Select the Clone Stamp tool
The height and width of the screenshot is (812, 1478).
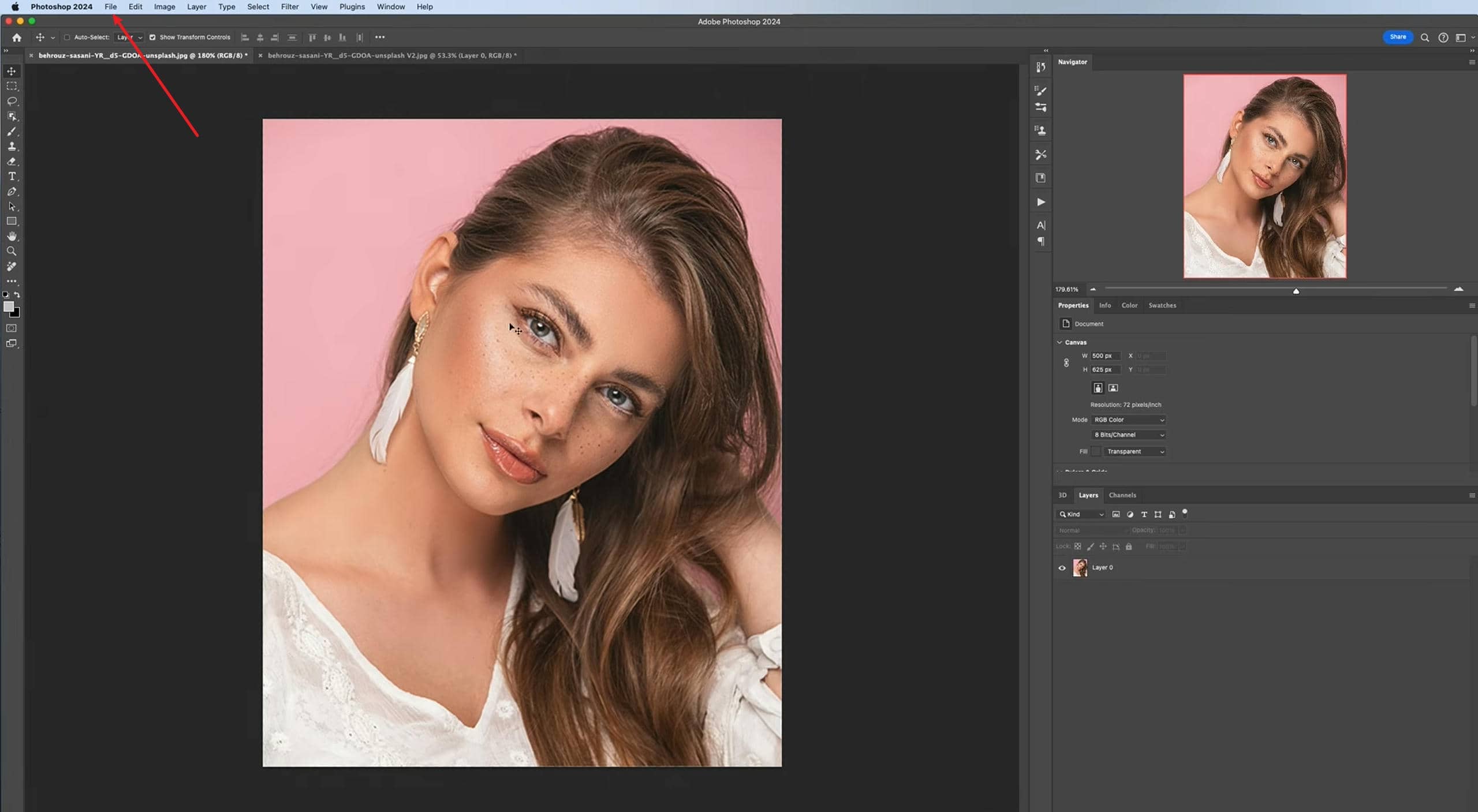pyautogui.click(x=12, y=147)
